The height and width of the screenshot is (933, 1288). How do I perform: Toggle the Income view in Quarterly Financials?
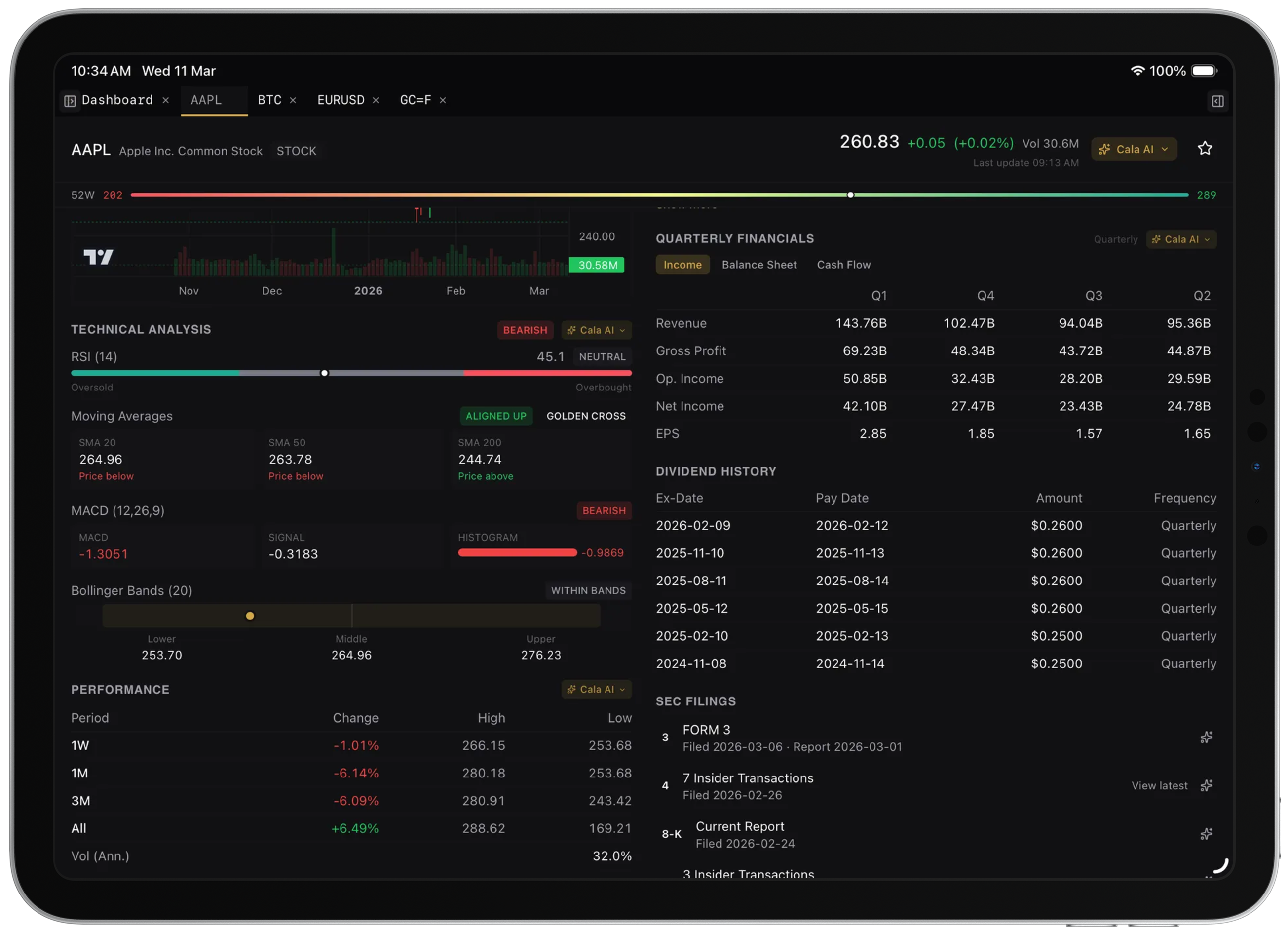(682, 264)
